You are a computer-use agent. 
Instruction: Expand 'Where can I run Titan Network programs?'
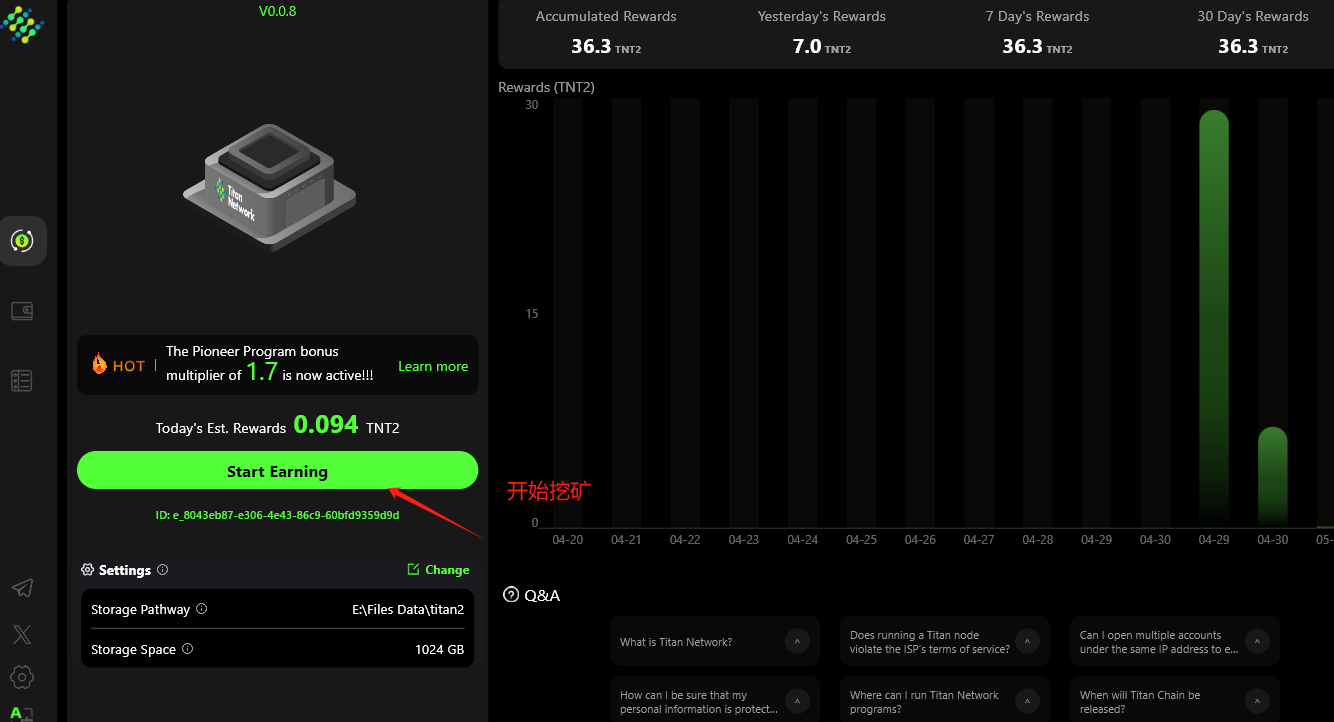click(x=945, y=702)
